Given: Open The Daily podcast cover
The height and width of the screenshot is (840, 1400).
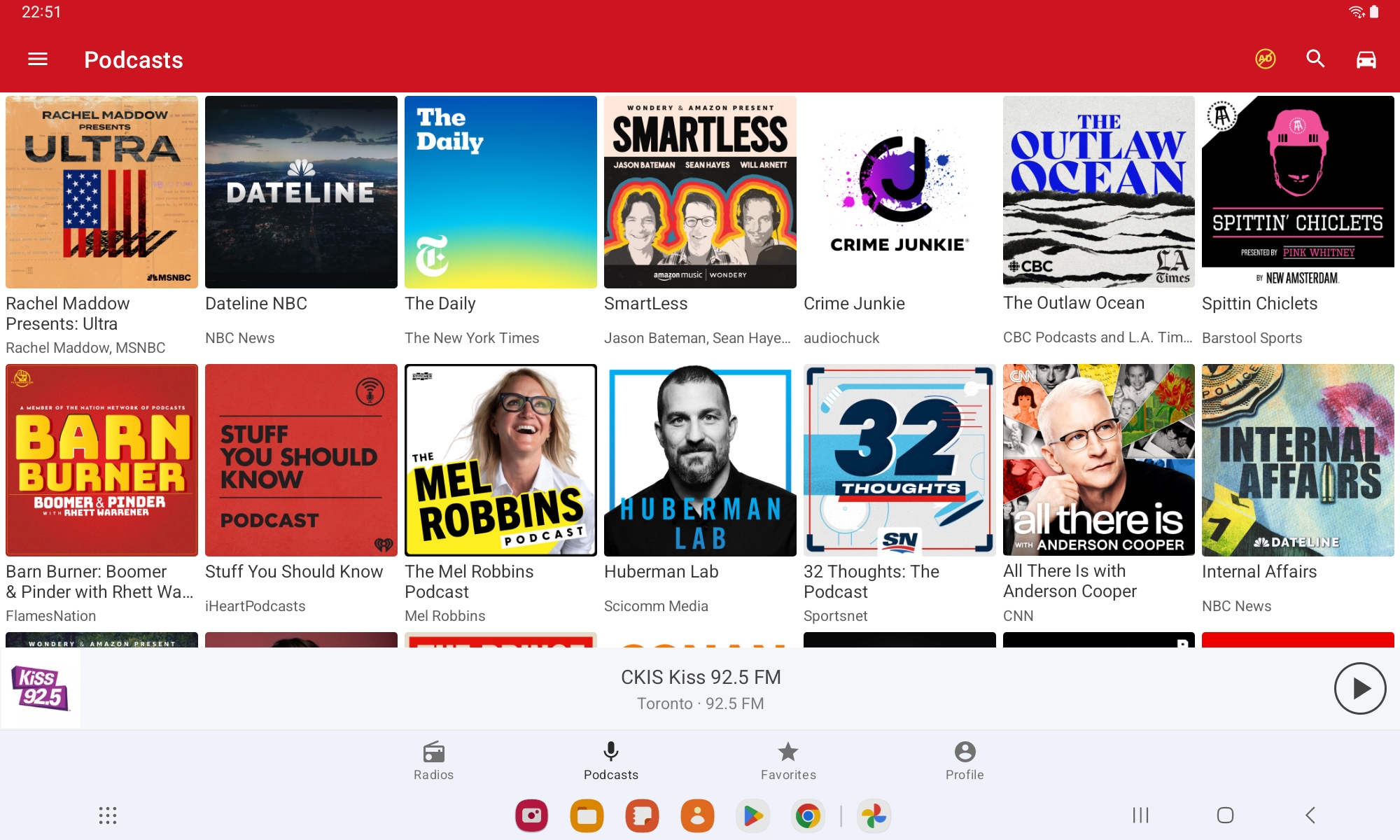Looking at the screenshot, I should click(x=500, y=192).
